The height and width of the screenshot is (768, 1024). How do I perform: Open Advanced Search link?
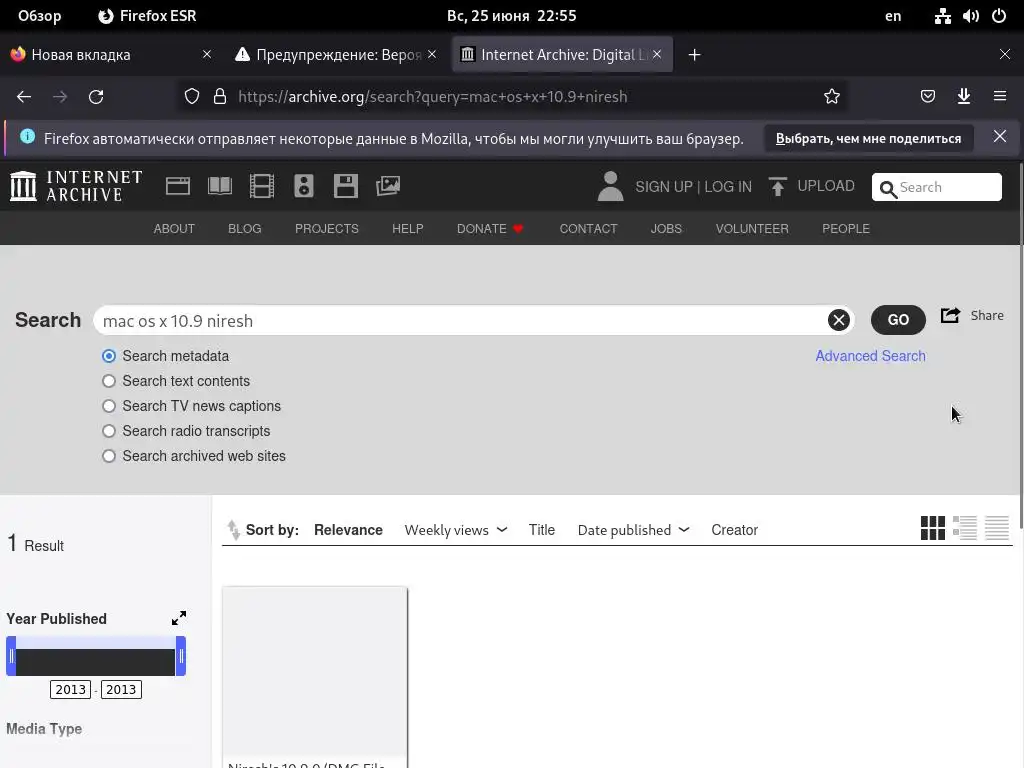click(x=870, y=356)
